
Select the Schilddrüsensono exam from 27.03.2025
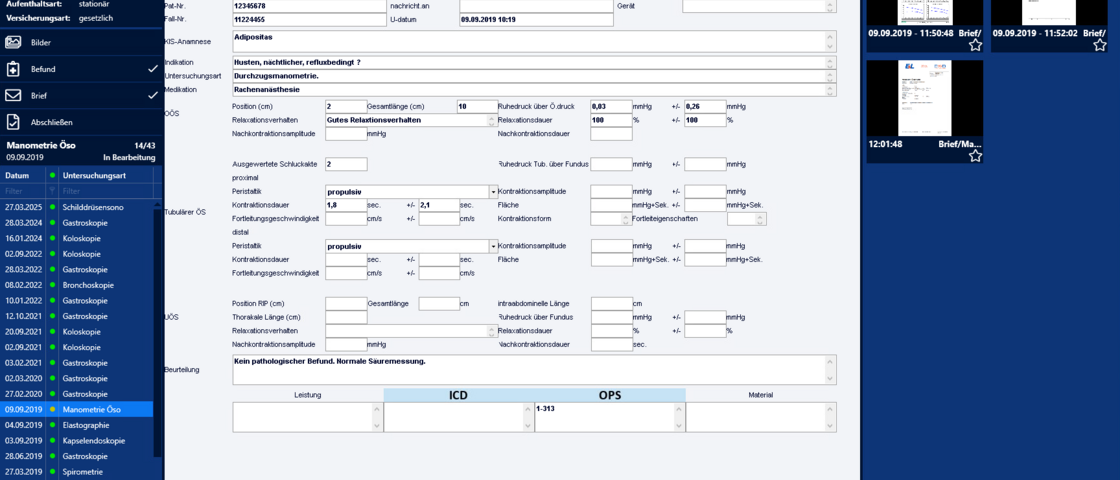76,207
